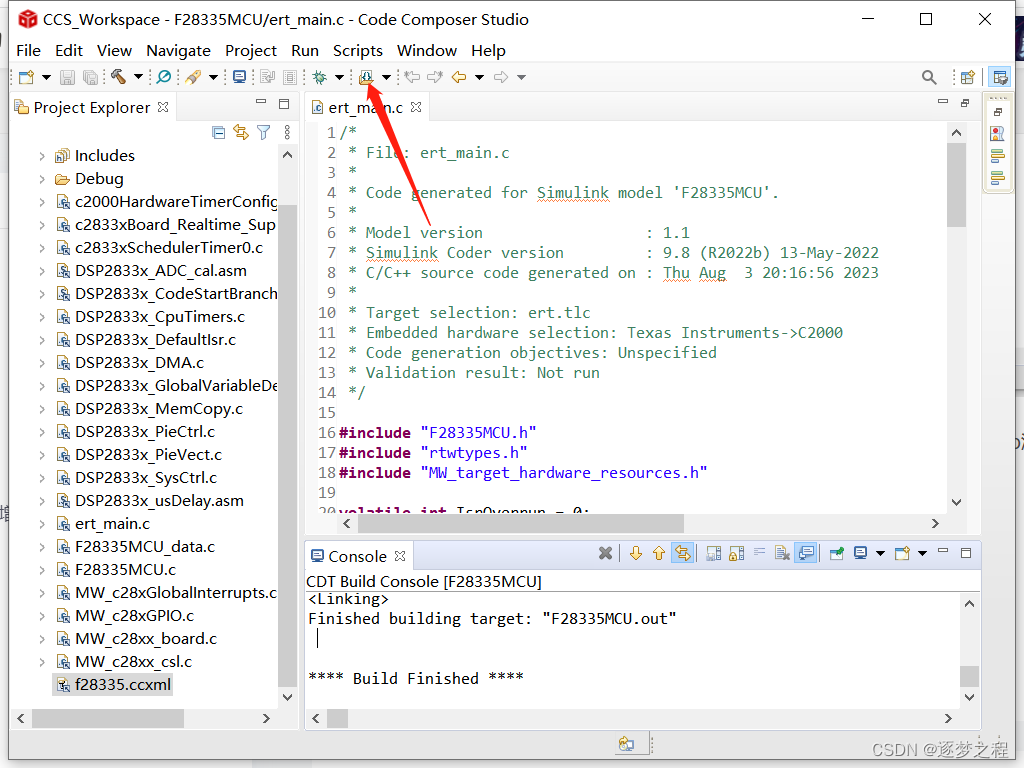Open the dropdown next to the build hammer icon
The image size is (1024, 768).
pyautogui.click(x=138, y=76)
